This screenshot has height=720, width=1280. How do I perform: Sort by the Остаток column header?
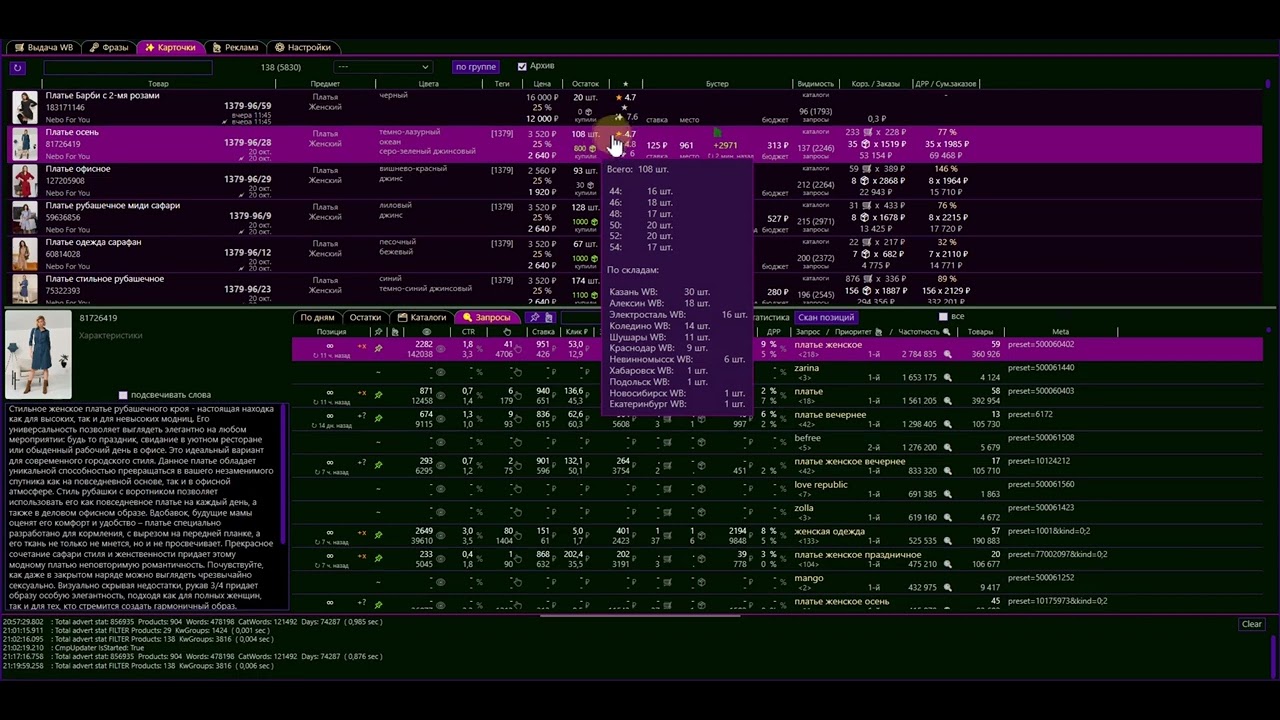pyautogui.click(x=585, y=84)
